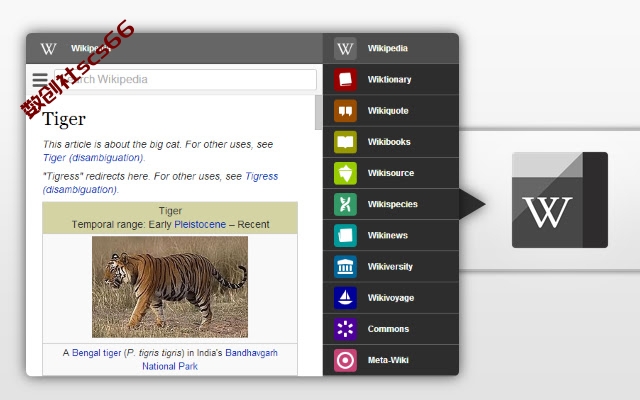
Task: Open the Bengal tiger link
Action: tap(96, 353)
